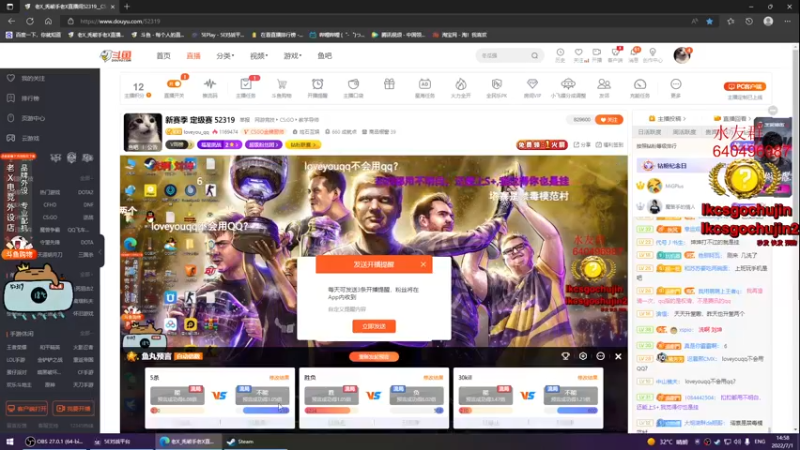Open the history clock icon in header

[560, 53]
